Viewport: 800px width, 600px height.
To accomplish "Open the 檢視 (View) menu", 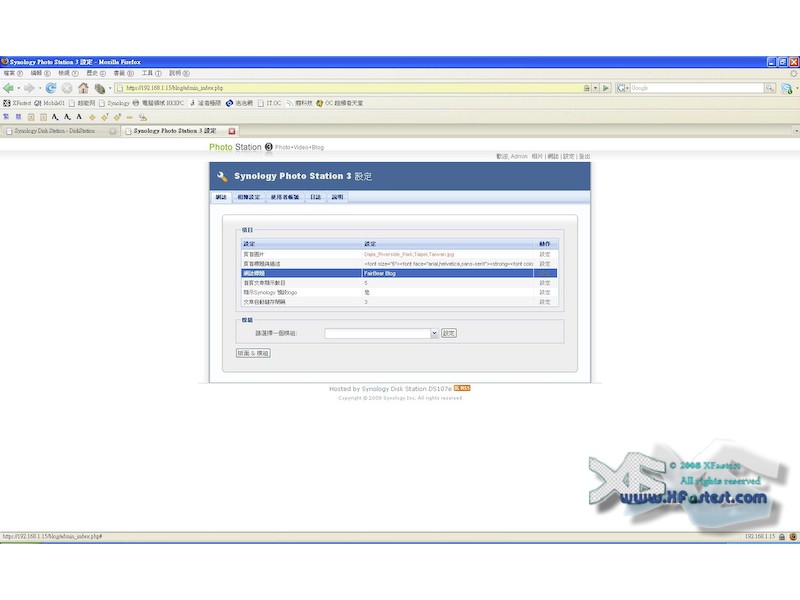I will (x=68, y=73).
